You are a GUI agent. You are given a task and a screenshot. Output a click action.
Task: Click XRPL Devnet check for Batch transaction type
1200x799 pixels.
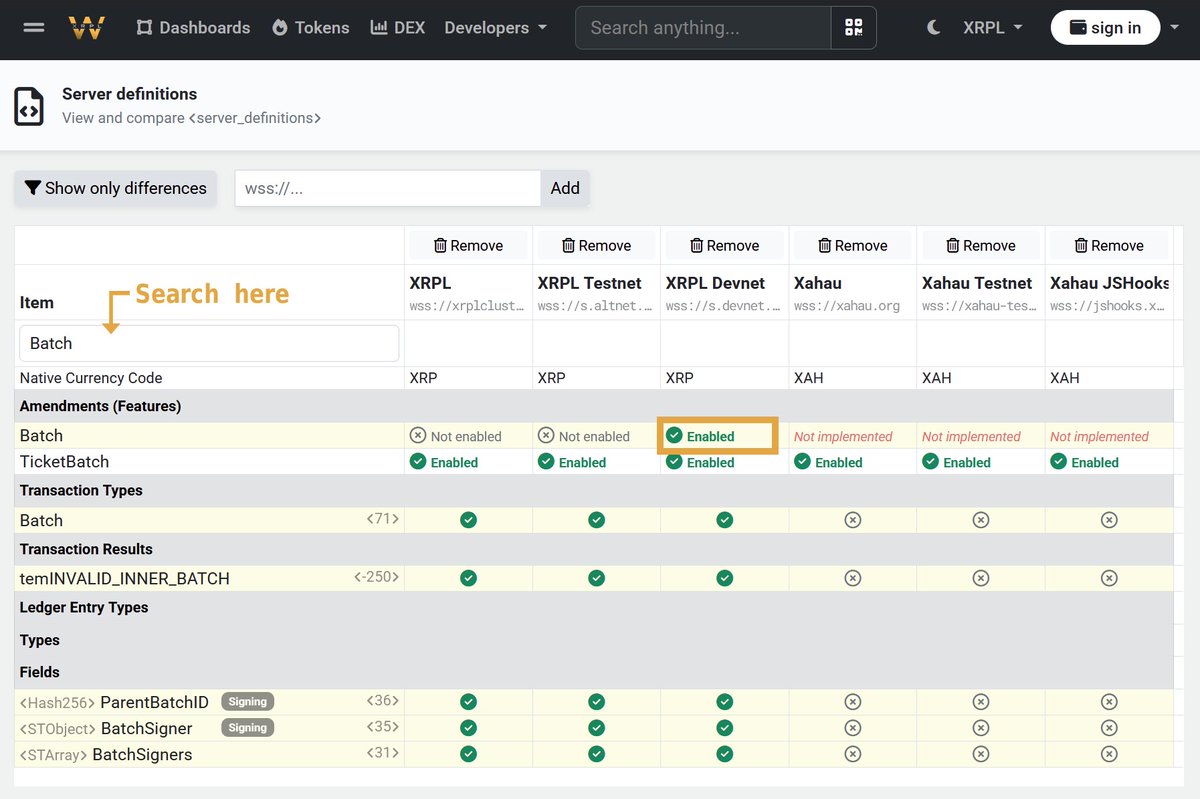tap(725, 520)
